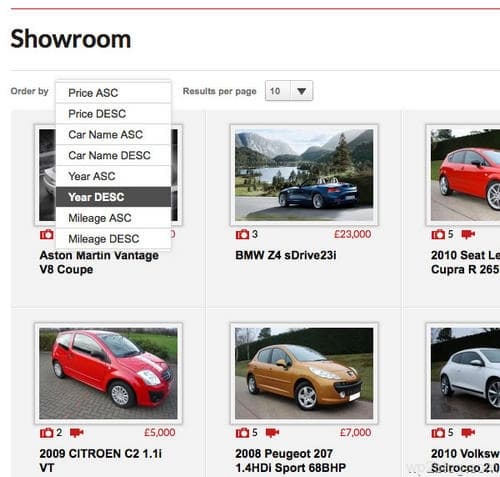
Task: Click camera icon under BMW Z4 photo
Action: tap(242, 234)
